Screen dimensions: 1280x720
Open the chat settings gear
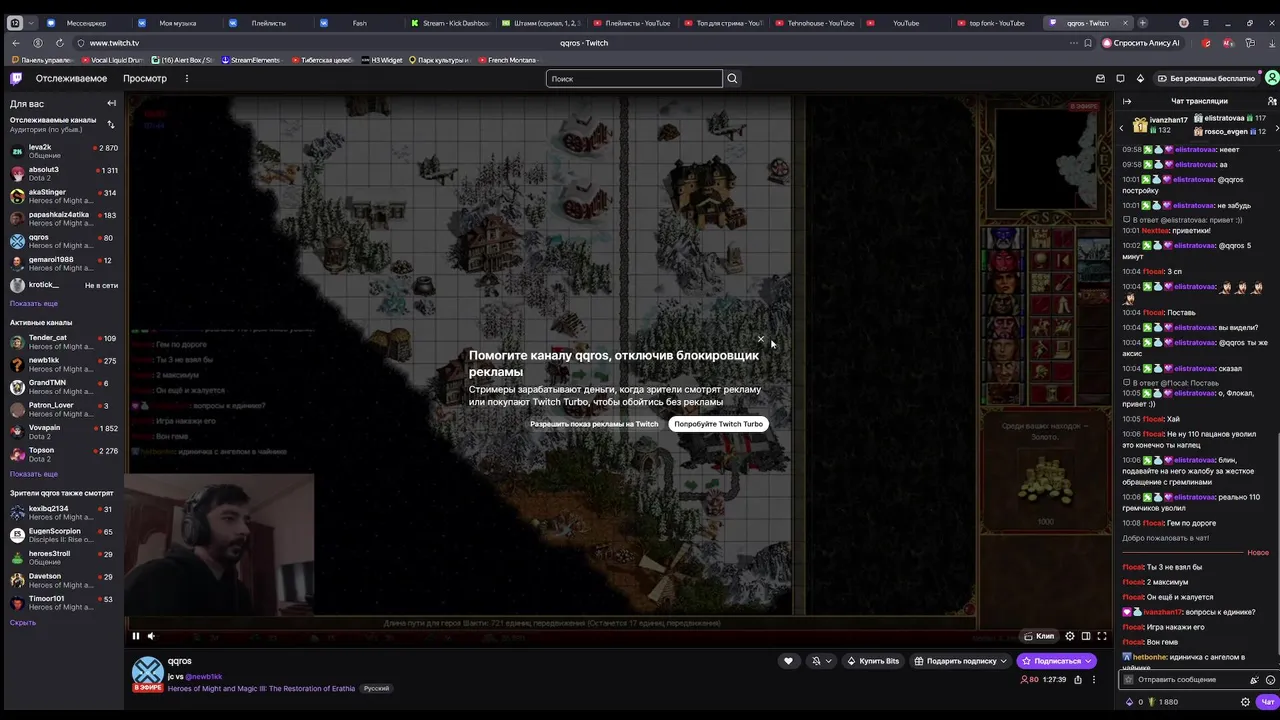pyautogui.click(x=1245, y=702)
